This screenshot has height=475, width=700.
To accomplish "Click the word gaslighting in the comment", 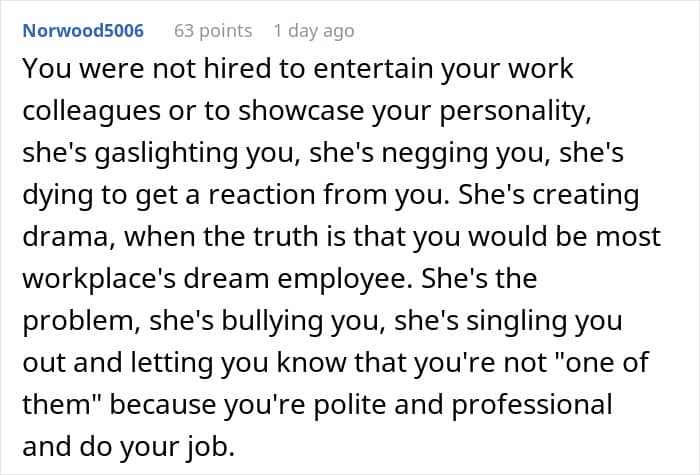I will pos(167,154).
